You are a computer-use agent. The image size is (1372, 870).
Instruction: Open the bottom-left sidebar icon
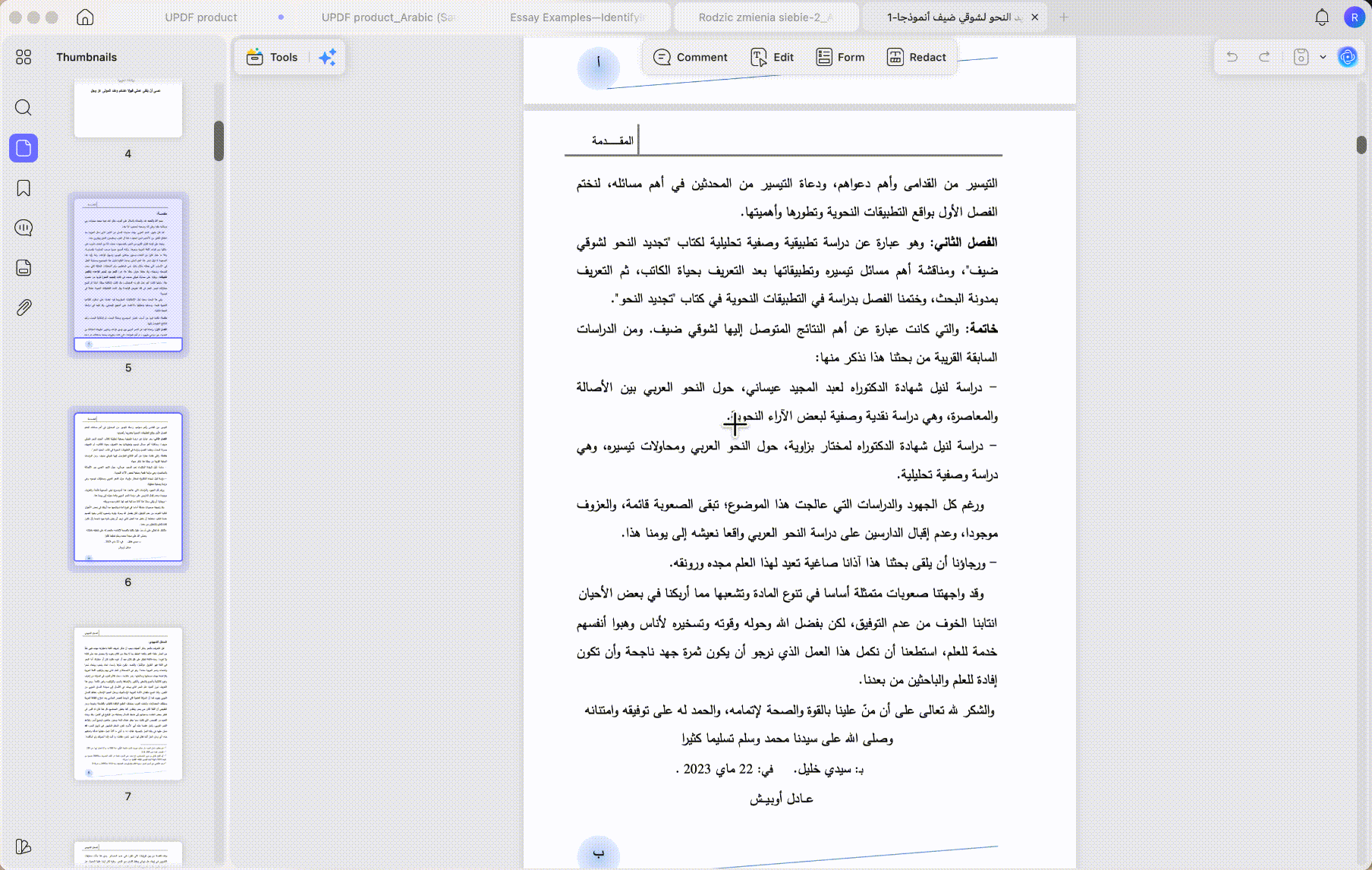pos(24,846)
